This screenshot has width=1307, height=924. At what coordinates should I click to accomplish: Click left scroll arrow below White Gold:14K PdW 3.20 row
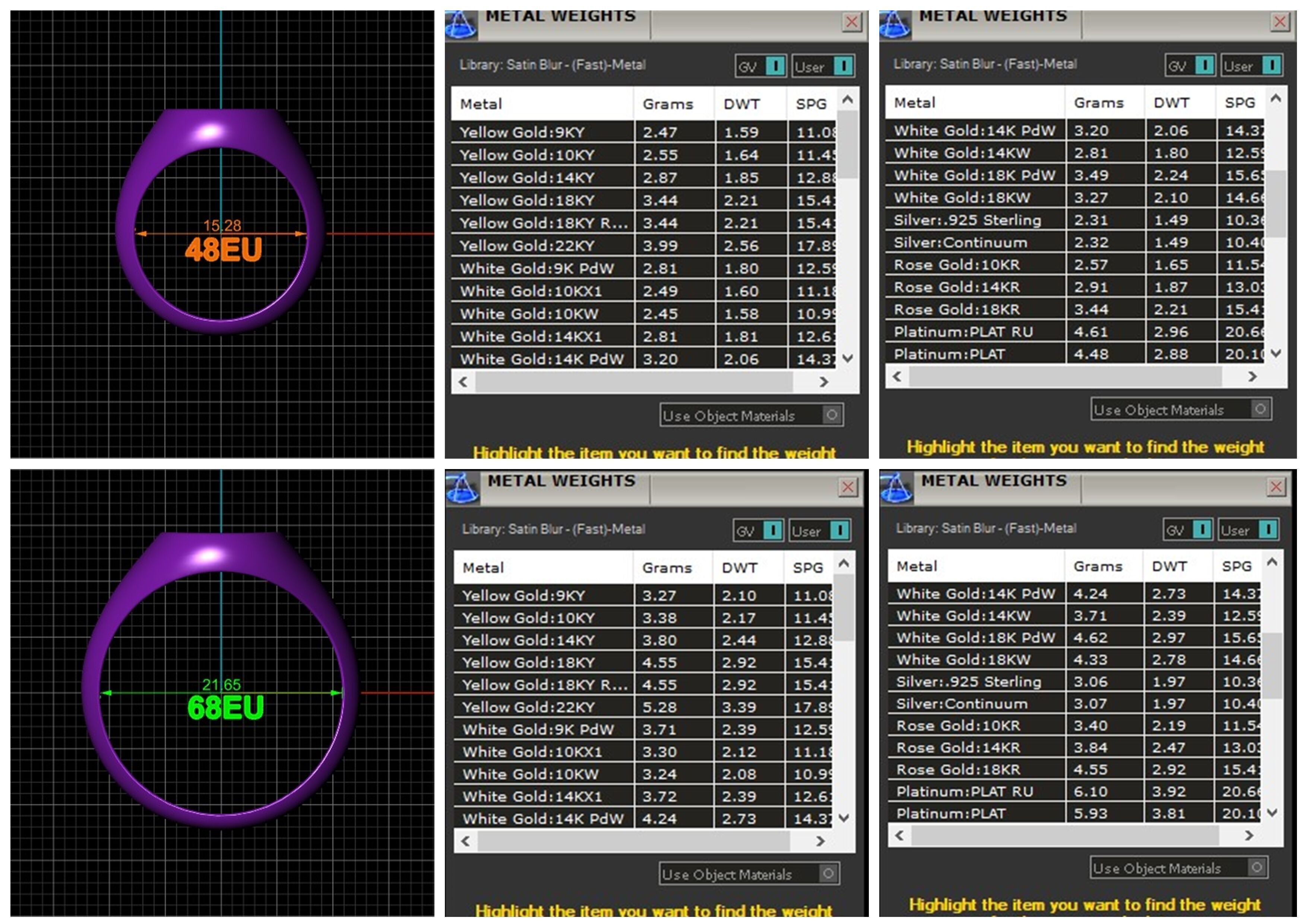point(463,382)
